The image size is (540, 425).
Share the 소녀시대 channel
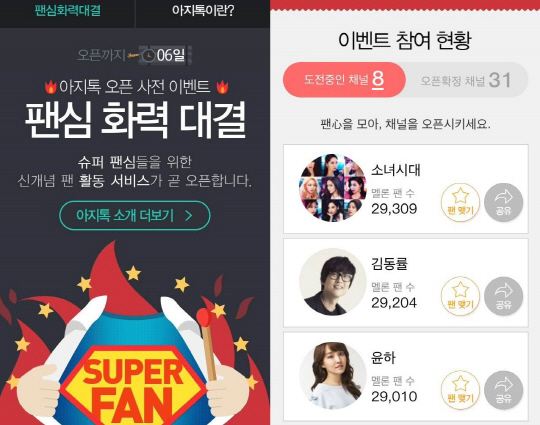click(x=503, y=203)
